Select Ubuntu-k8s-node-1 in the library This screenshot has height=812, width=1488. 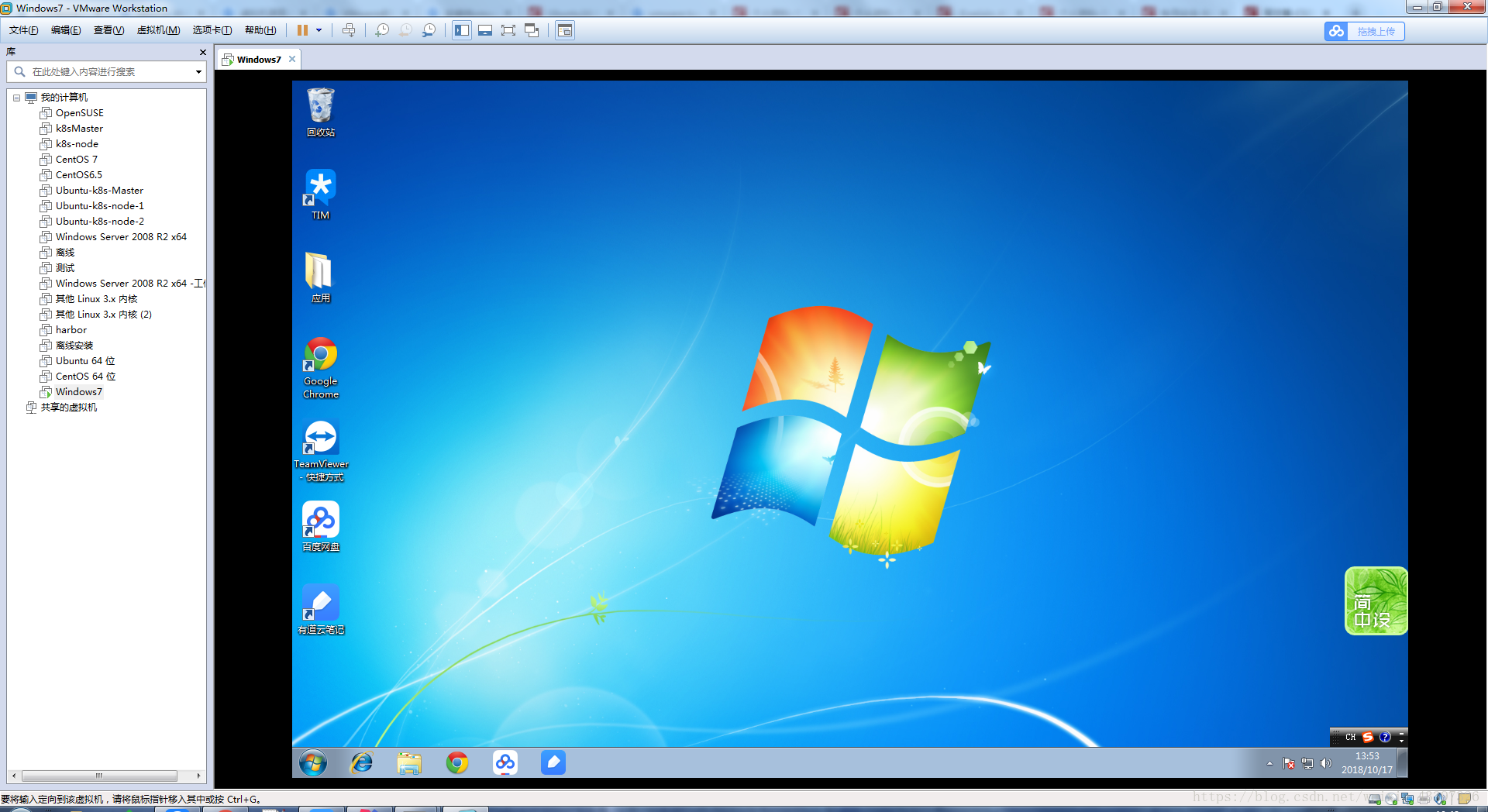(99, 206)
